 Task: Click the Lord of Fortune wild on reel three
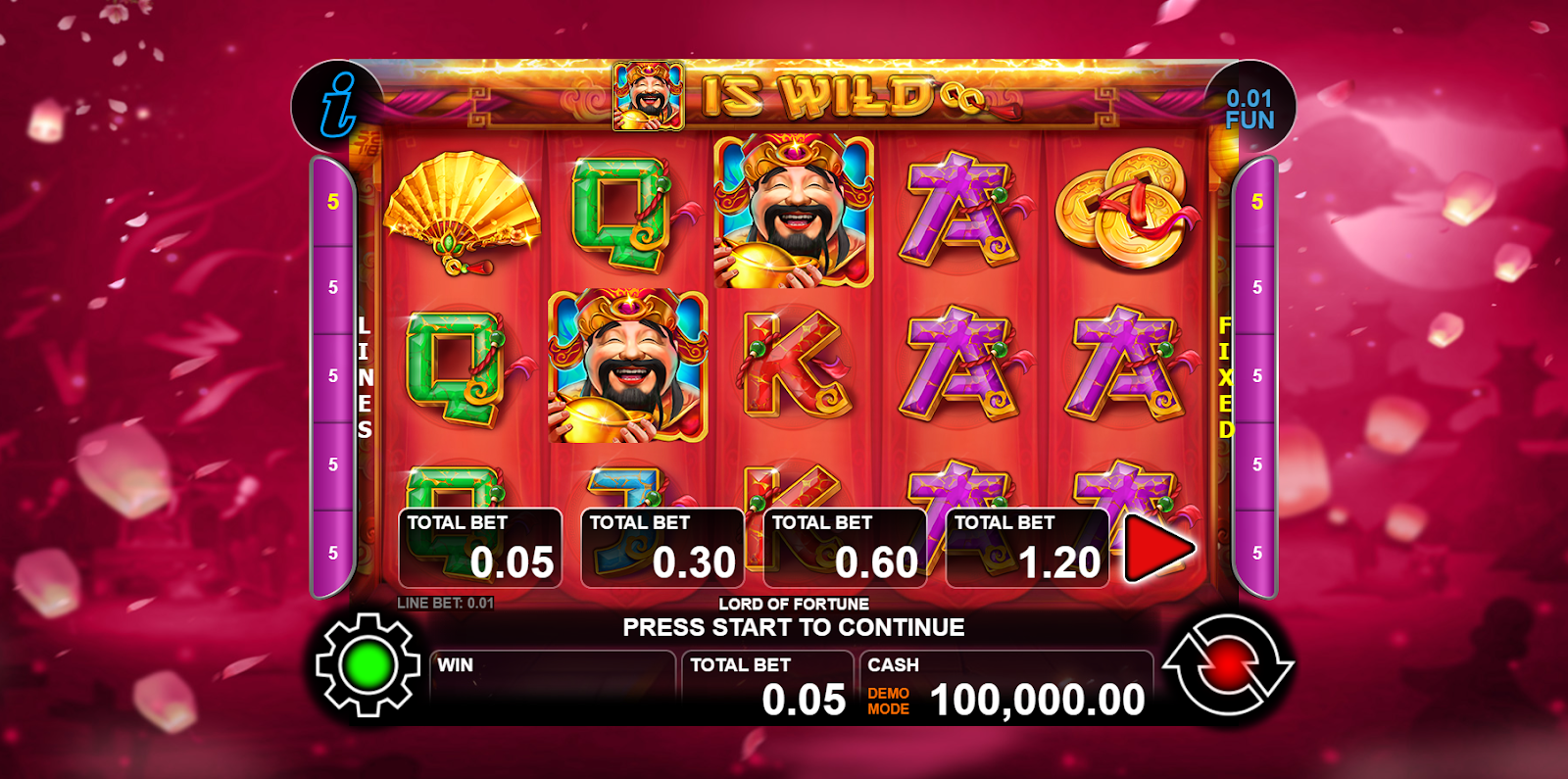(x=794, y=211)
